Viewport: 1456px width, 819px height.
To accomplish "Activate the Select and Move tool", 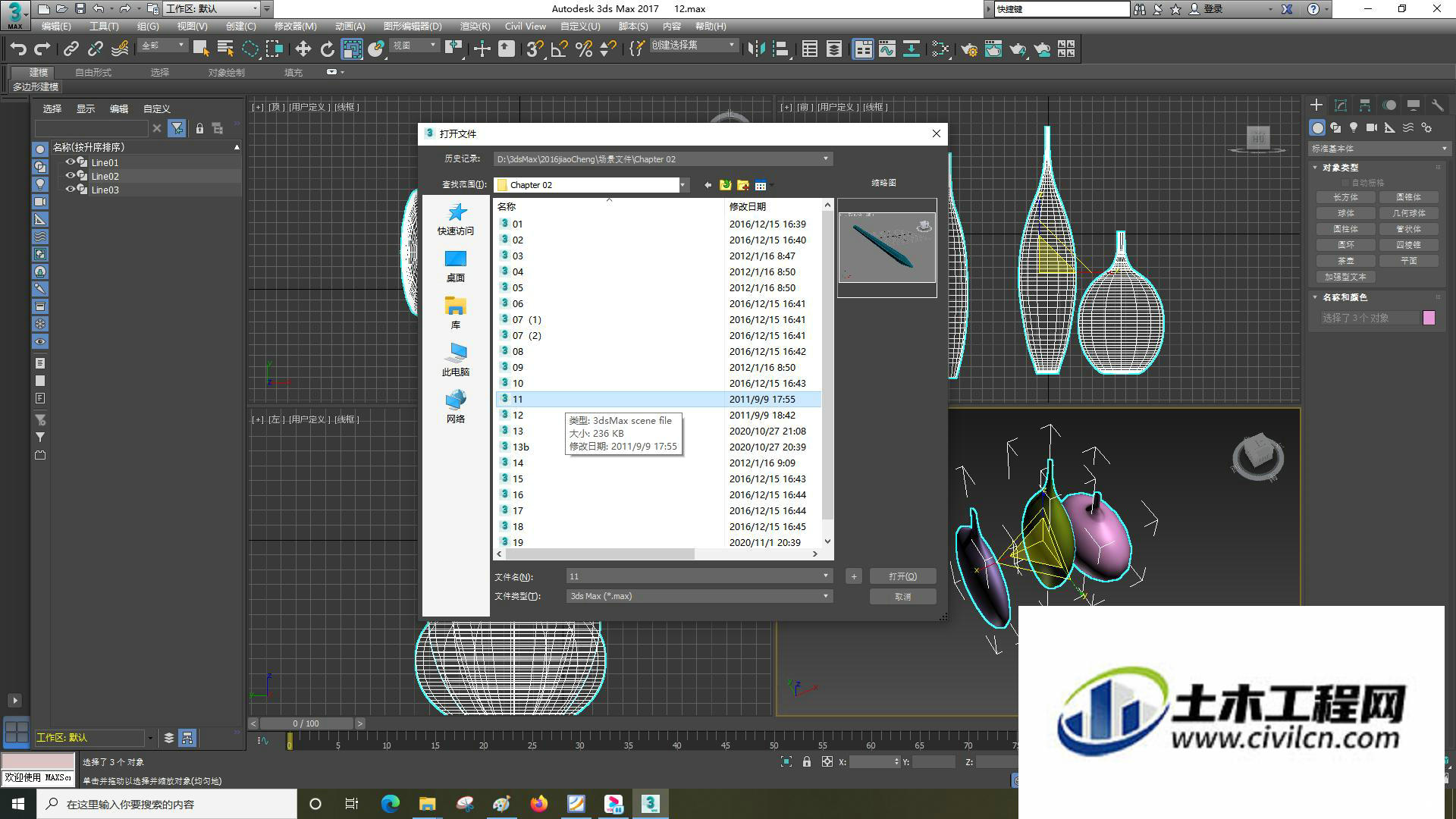I will click(303, 49).
